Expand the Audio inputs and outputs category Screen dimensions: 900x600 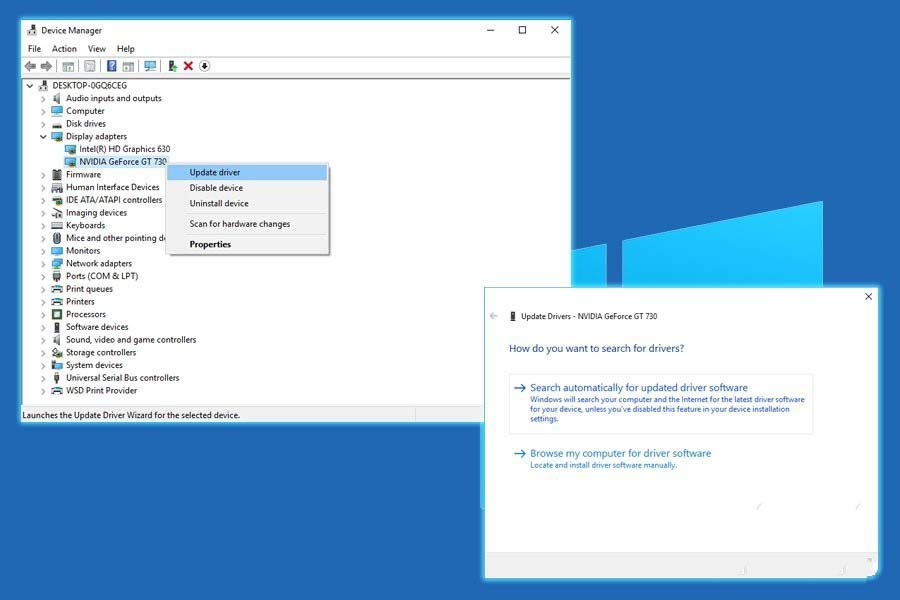(43, 99)
